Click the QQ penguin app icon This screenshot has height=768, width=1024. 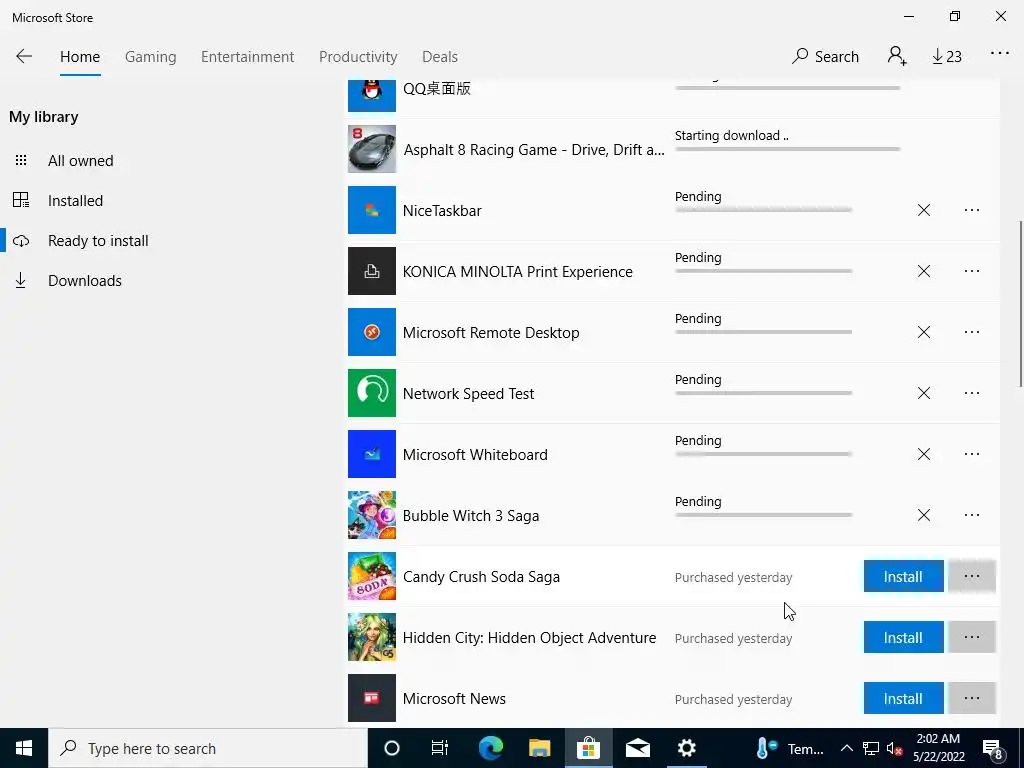[372, 95]
